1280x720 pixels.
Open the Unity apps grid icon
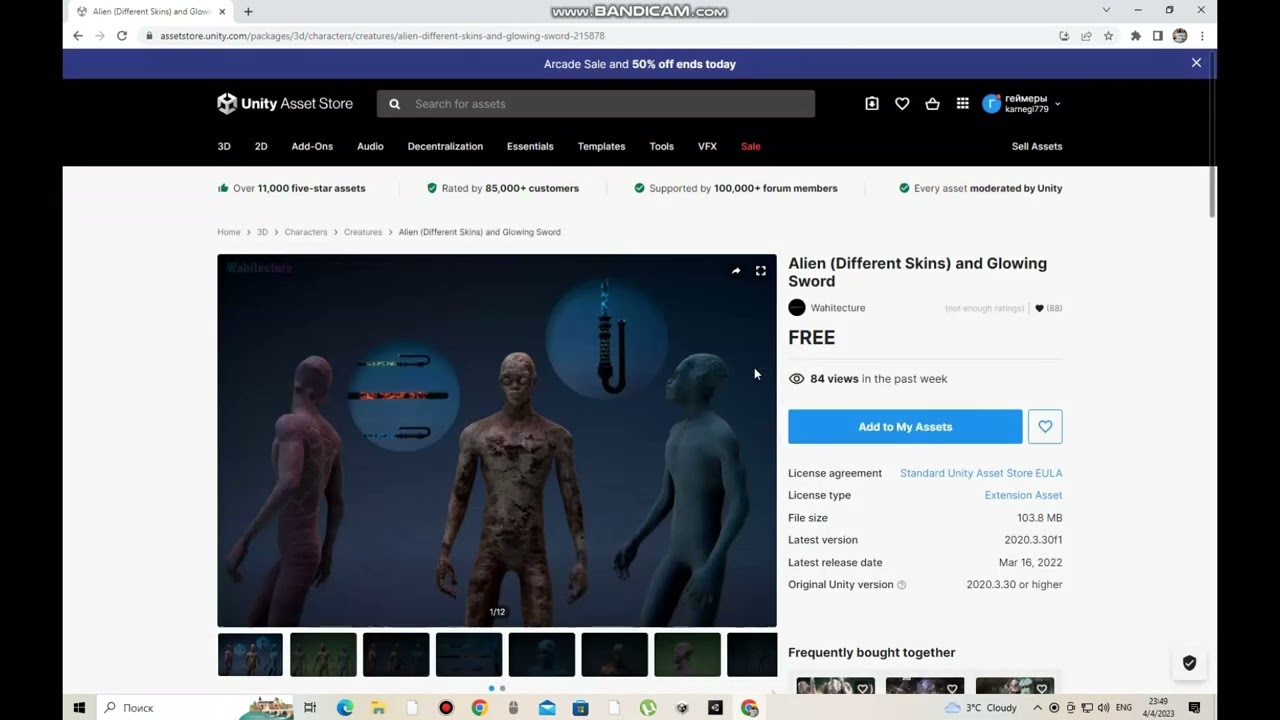962,104
